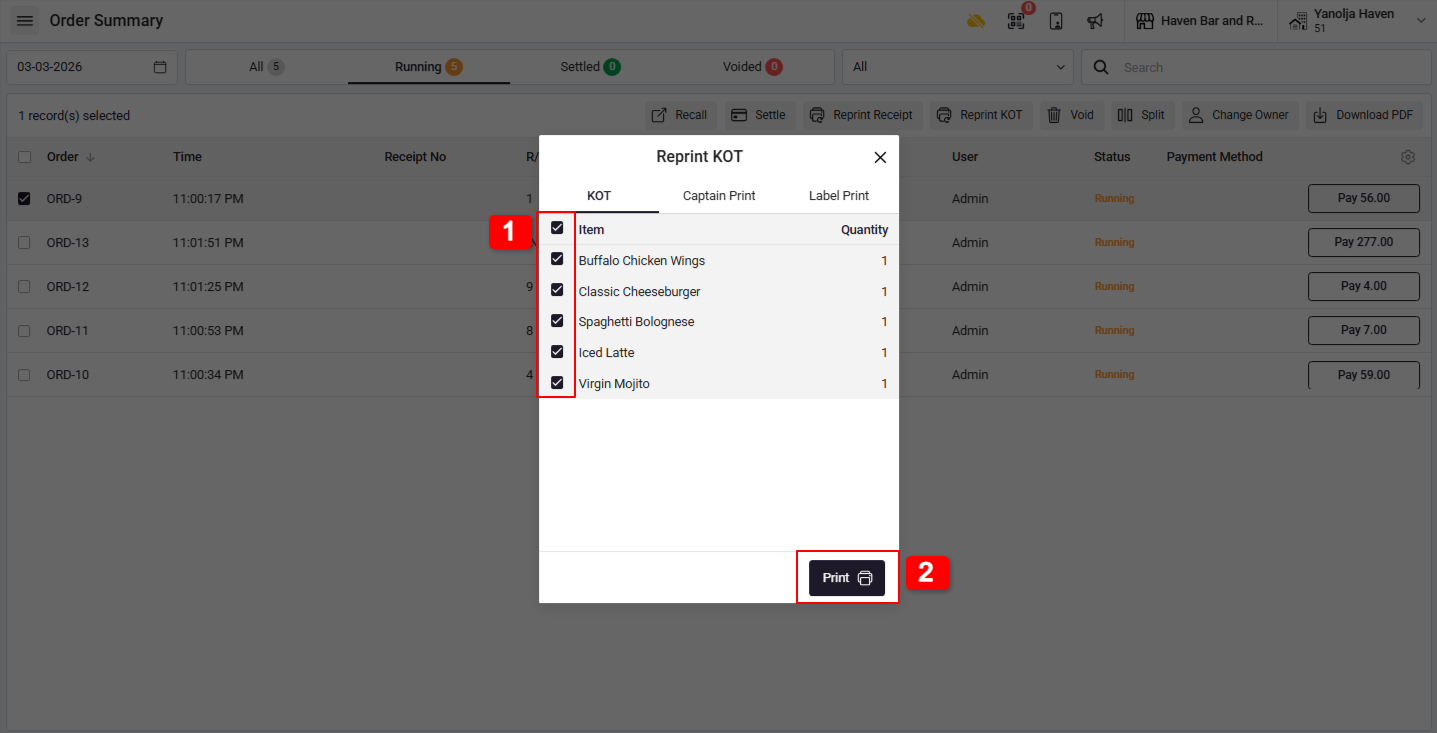
Task: Show the All orders tab
Action: point(267,67)
